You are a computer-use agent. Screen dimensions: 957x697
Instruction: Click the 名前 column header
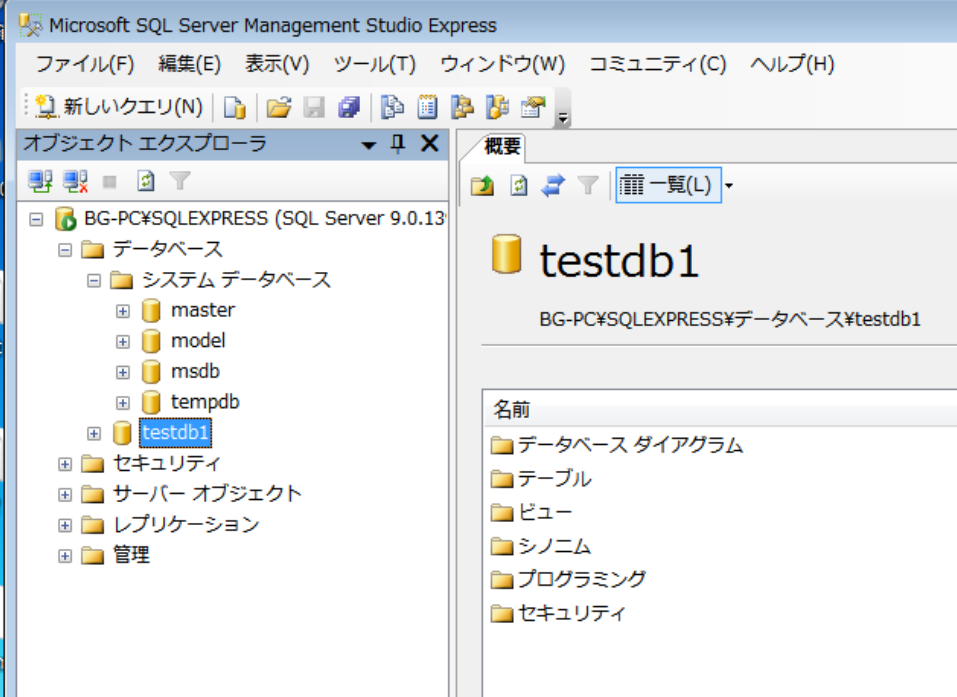pyautogui.click(x=720, y=409)
